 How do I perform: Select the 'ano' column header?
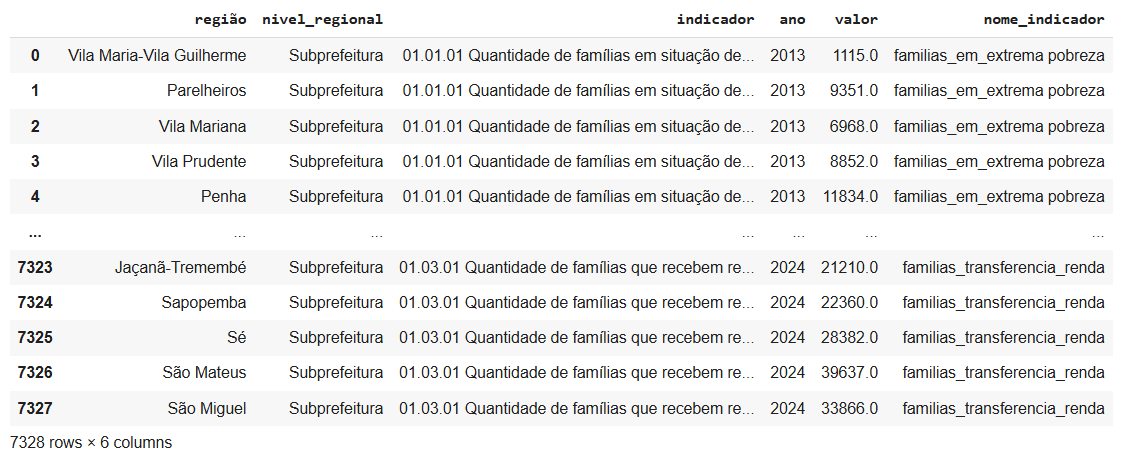(791, 19)
